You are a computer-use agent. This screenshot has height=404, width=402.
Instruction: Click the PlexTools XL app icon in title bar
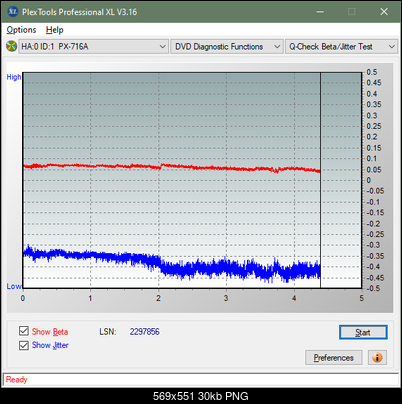pos(13,12)
